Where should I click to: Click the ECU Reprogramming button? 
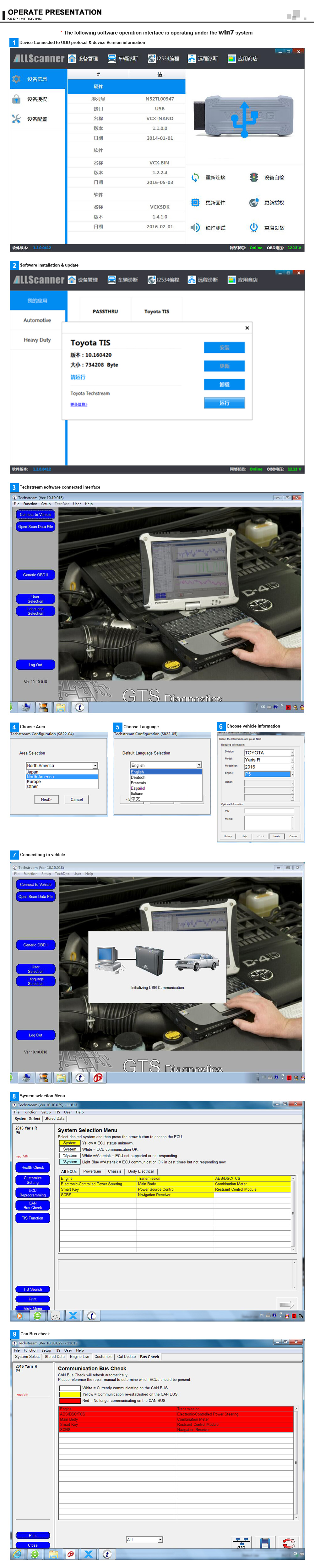click(32, 1192)
